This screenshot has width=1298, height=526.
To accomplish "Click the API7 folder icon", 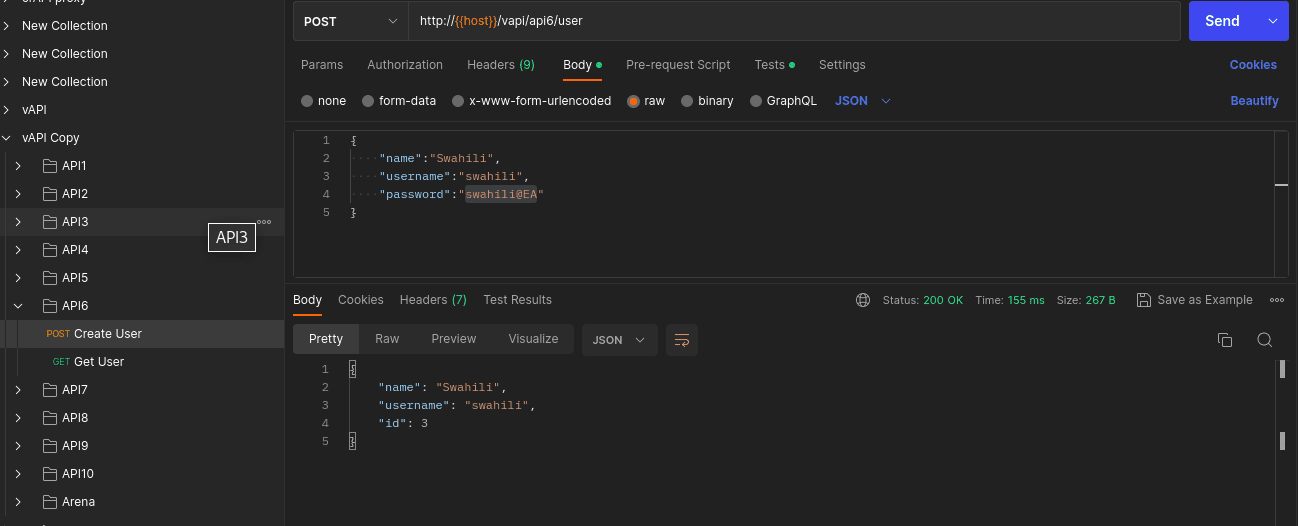I will coord(49,390).
